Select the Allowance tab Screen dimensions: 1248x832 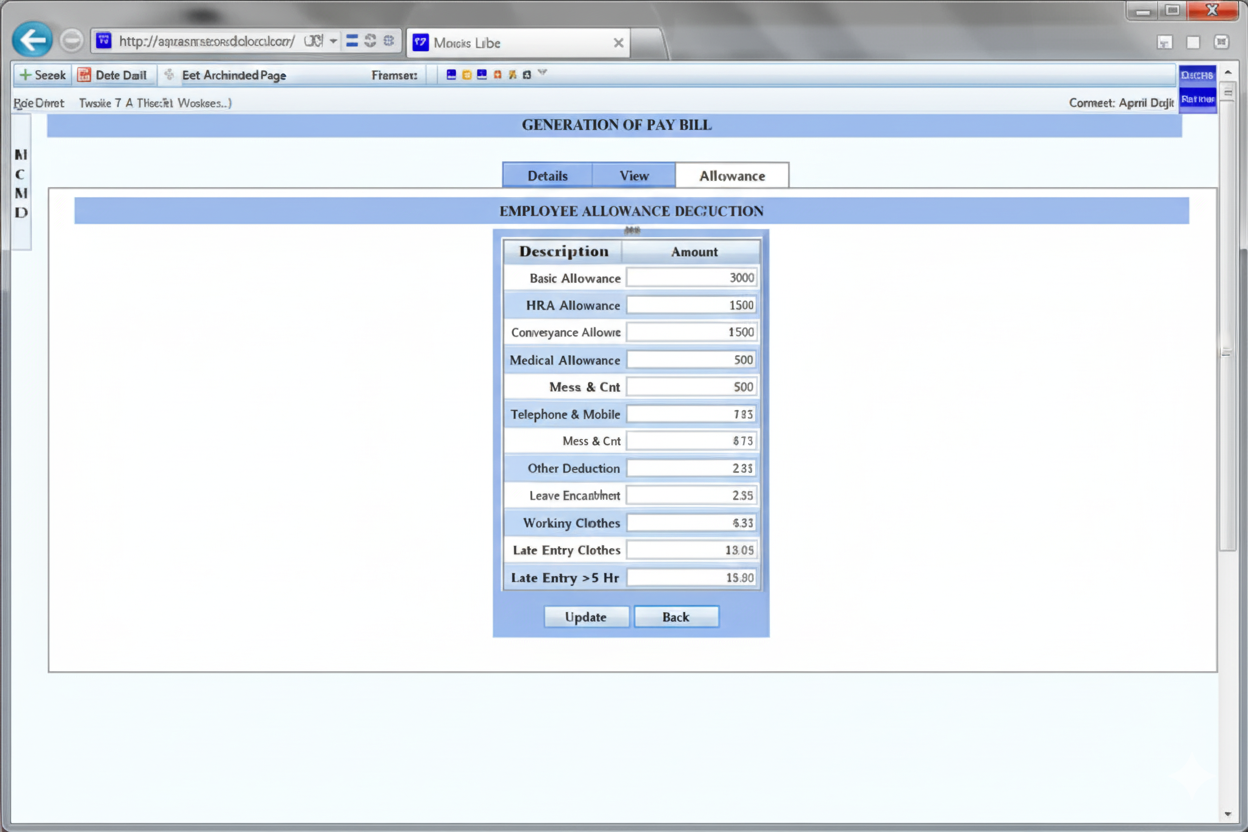tap(732, 175)
